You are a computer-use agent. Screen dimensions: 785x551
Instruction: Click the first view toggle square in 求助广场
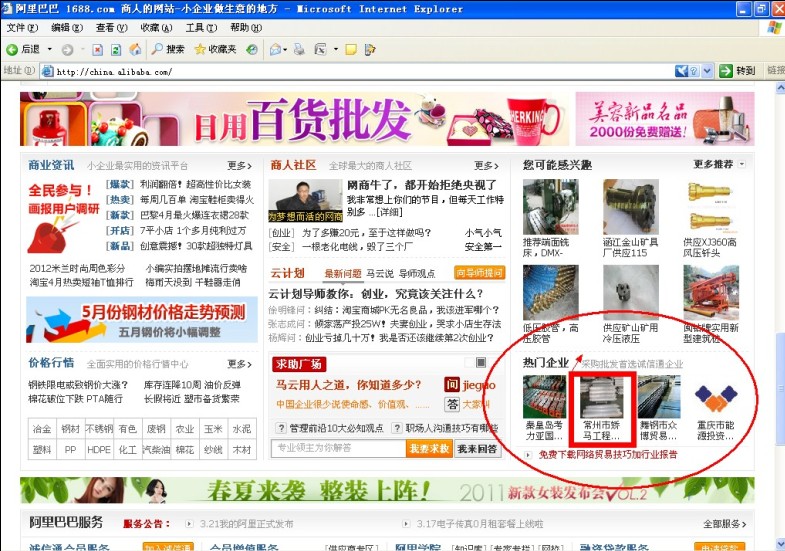pos(469,362)
